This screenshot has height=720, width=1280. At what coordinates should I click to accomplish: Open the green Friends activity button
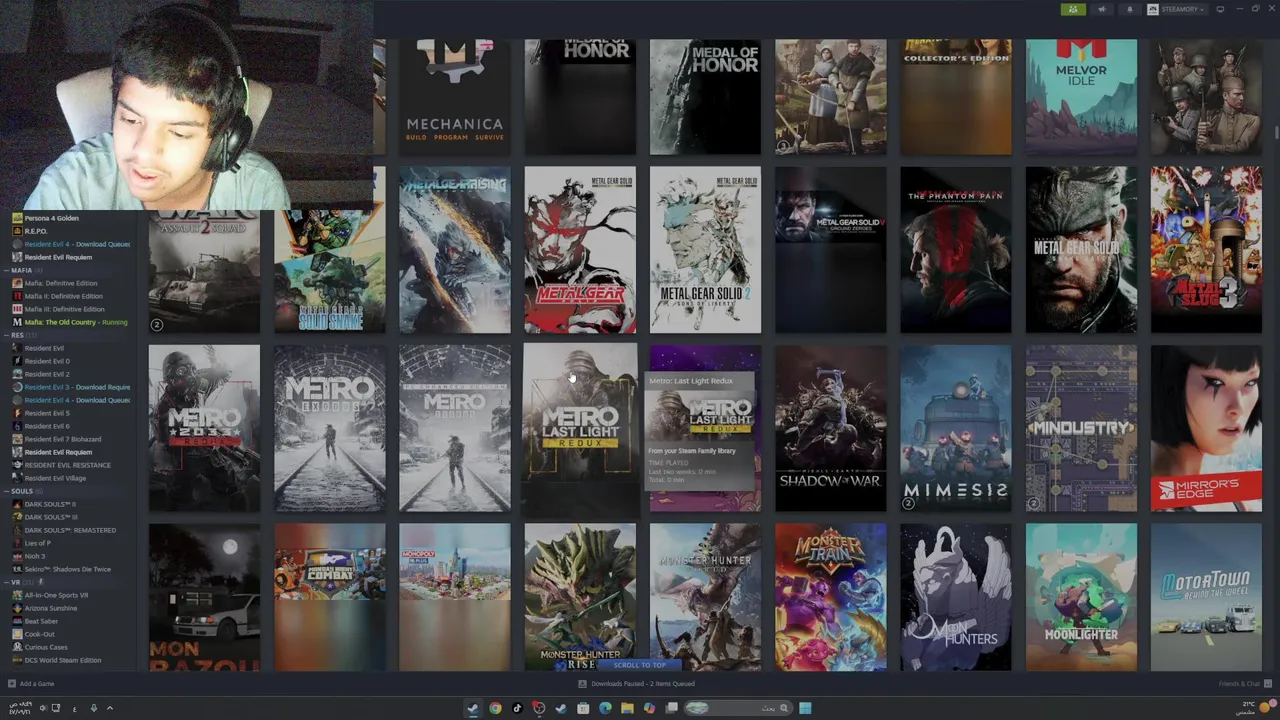coord(1073,9)
